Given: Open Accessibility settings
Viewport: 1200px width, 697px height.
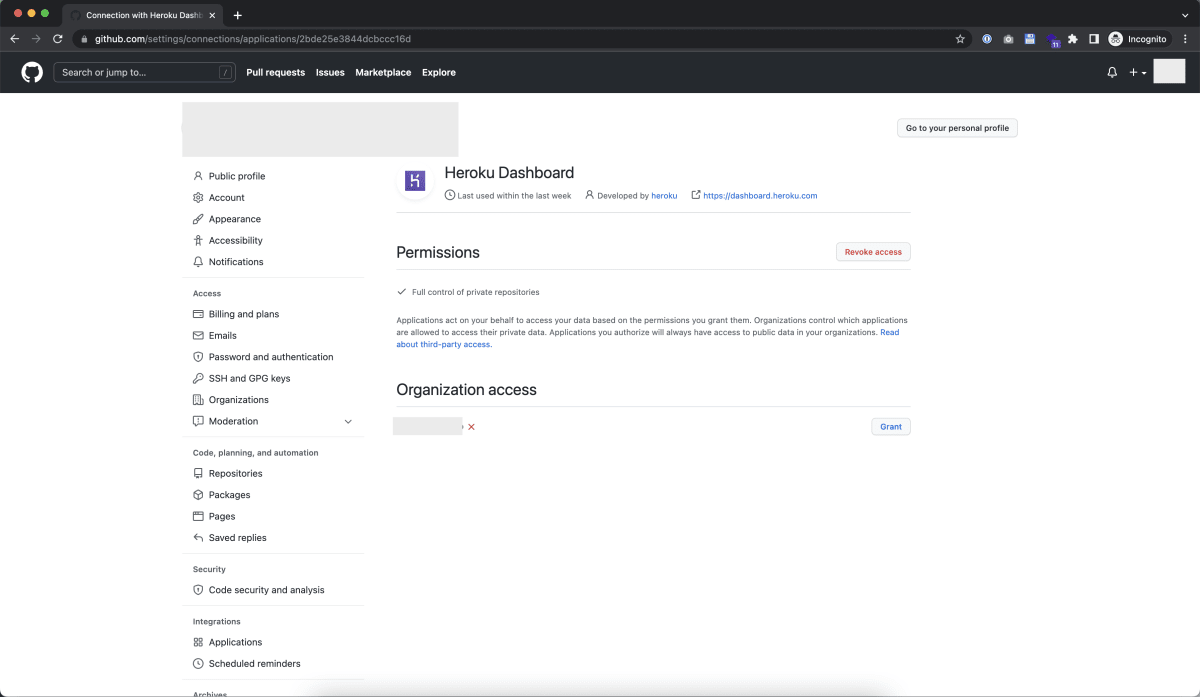Looking at the screenshot, I should 236,241.
